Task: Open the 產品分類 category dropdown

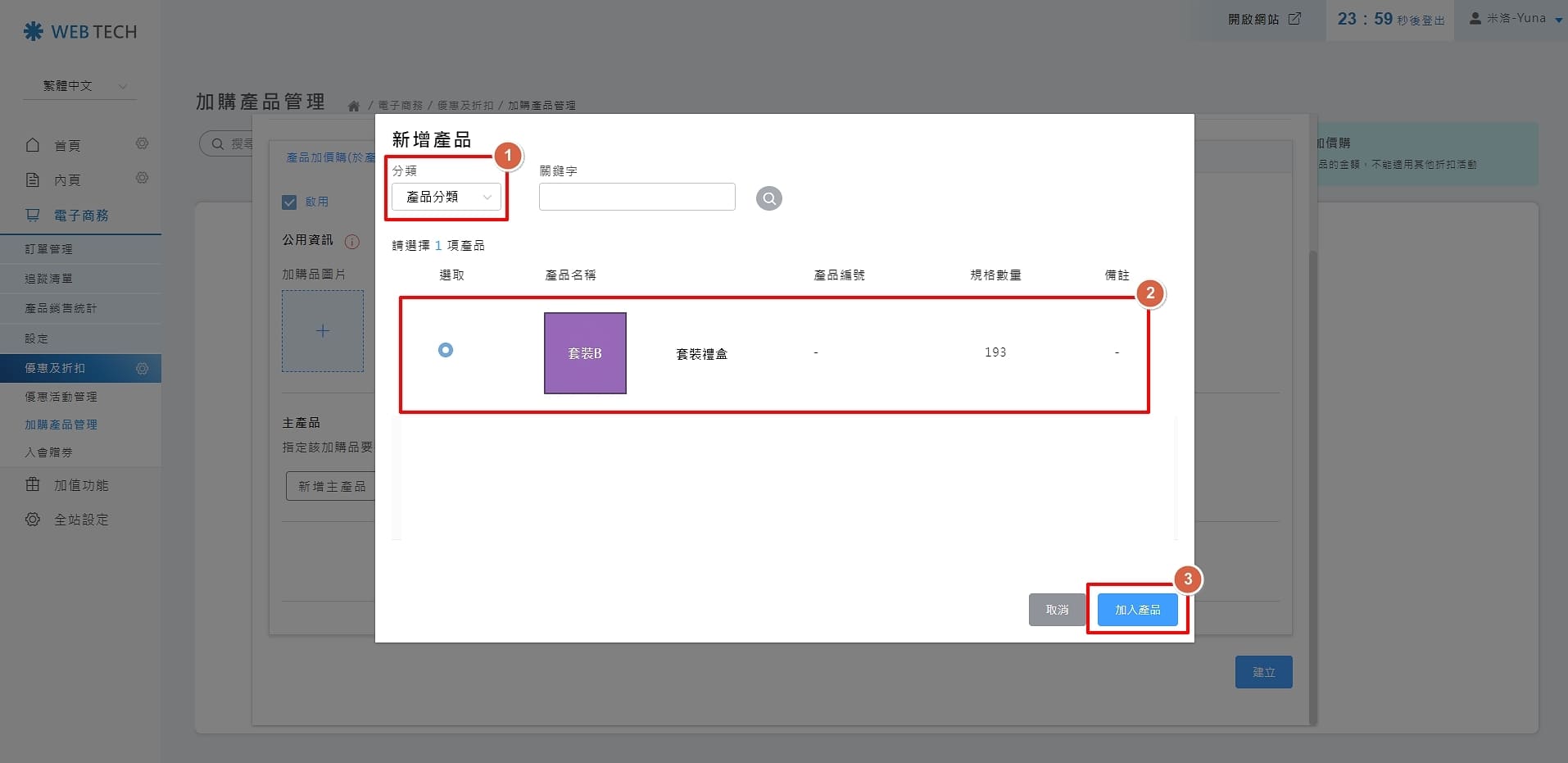Action: click(446, 198)
